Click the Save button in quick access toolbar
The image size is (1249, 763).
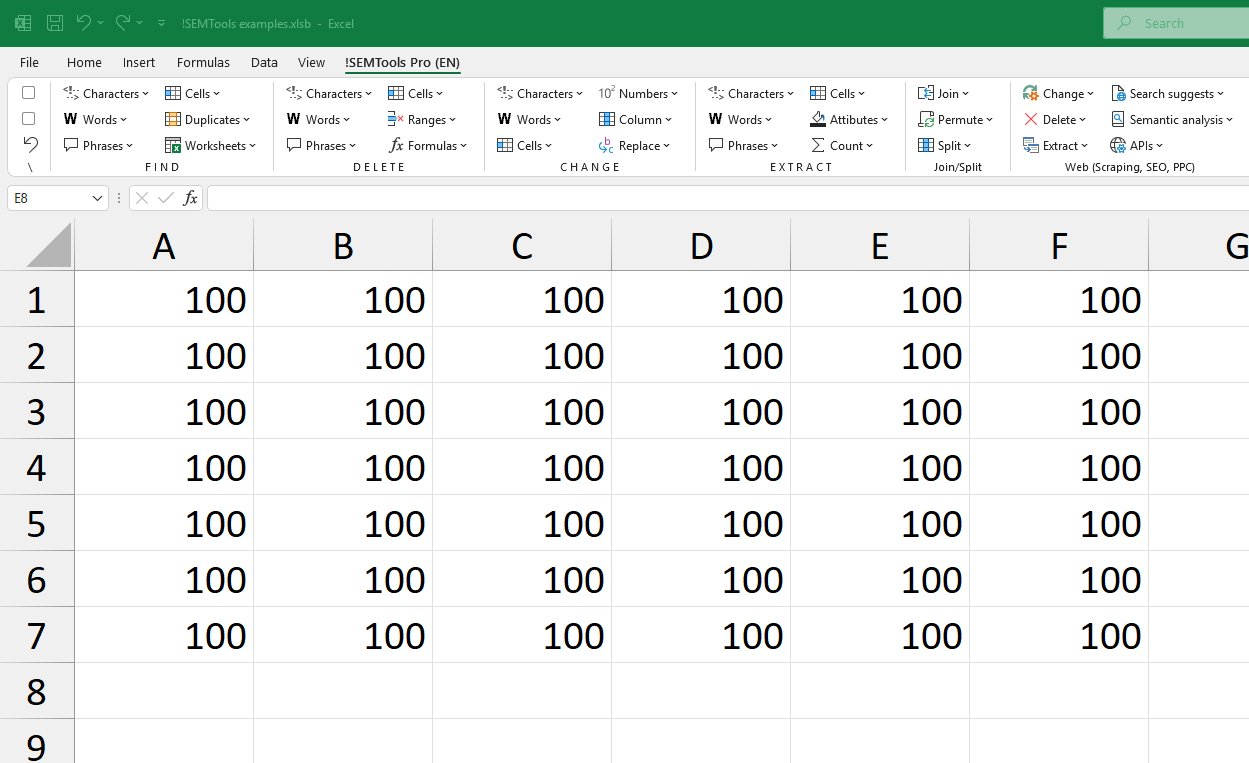pyautogui.click(x=54, y=23)
